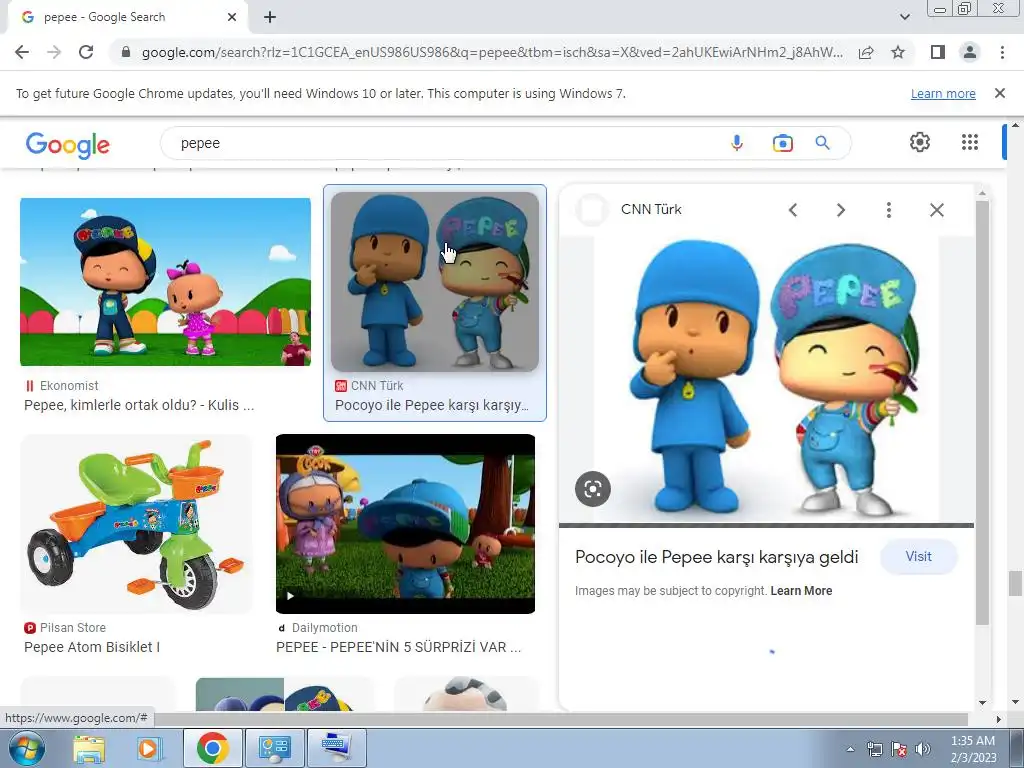Open the on-screen keyboard taskbar item

[x=336, y=748]
